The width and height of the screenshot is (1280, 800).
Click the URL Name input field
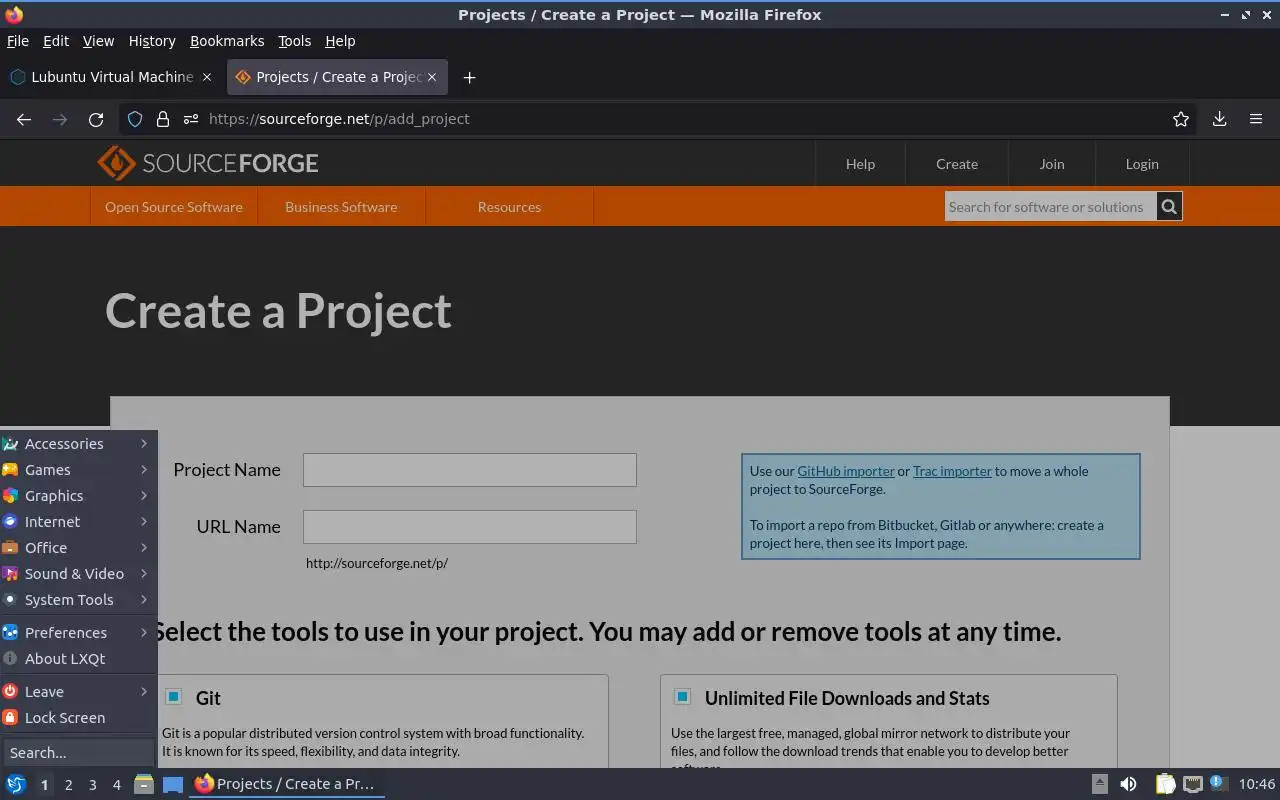click(x=470, y=527)
